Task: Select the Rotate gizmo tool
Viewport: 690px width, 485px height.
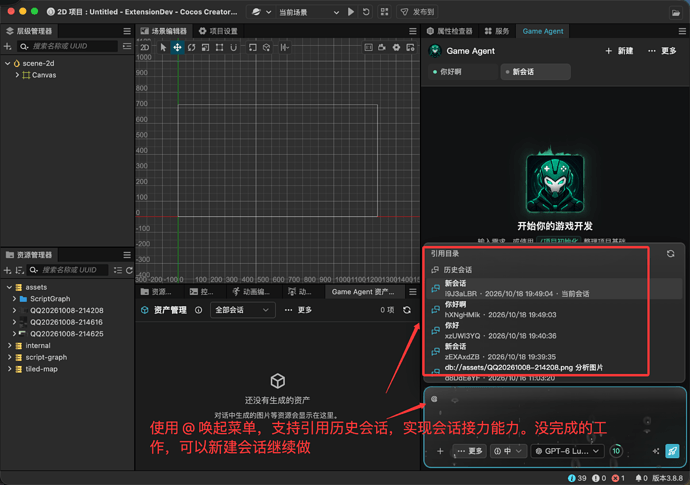Action: click(x=191, y=48)
